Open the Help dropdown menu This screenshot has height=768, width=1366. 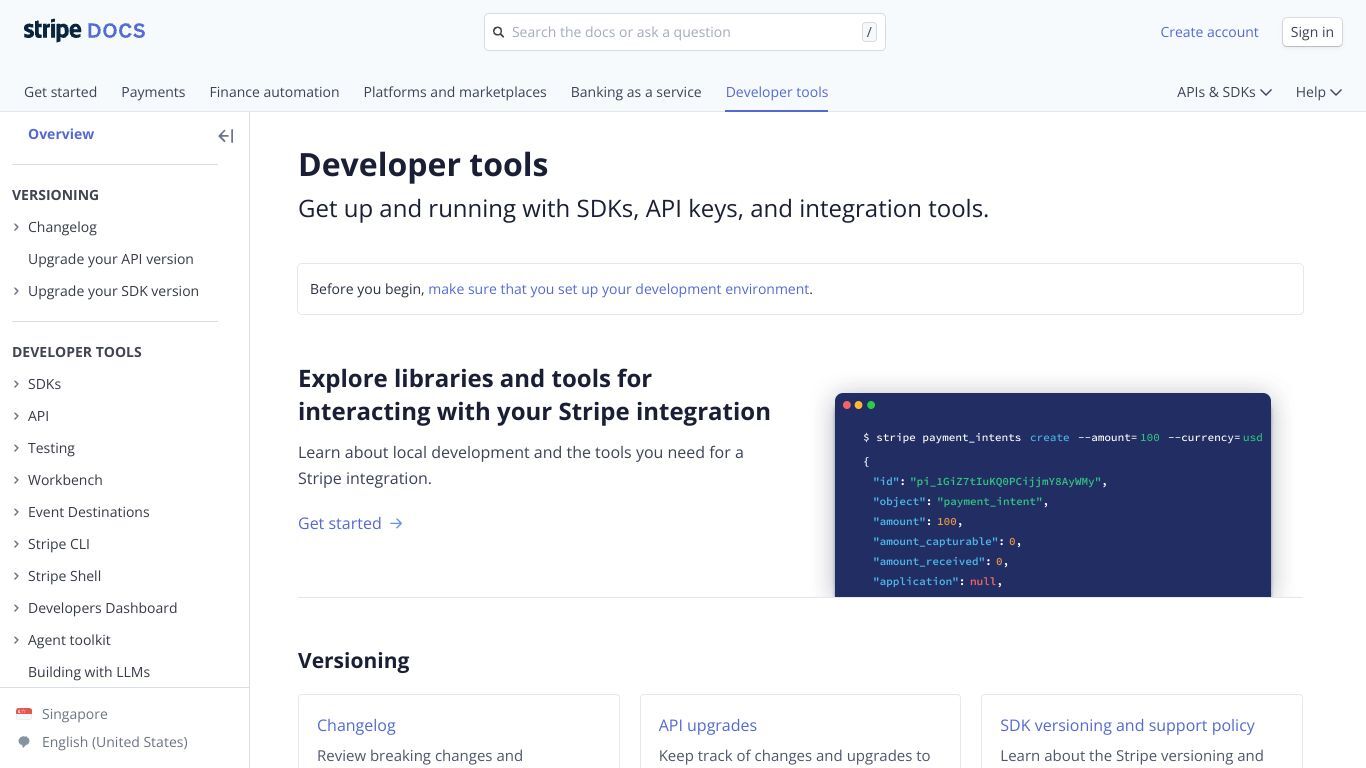pyautogui.click(x=1318, y=92)
